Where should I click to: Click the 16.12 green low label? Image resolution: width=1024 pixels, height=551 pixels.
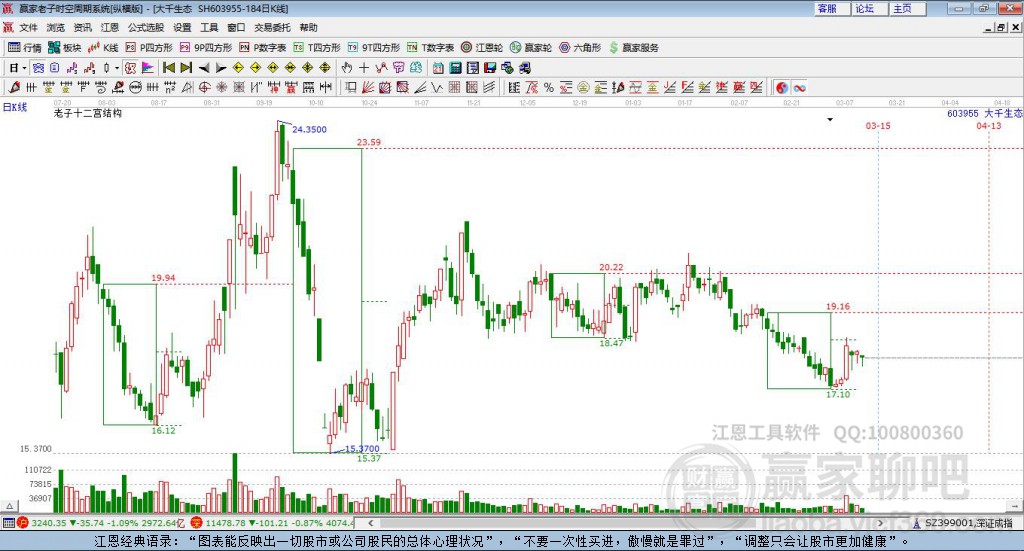(163, 431)
